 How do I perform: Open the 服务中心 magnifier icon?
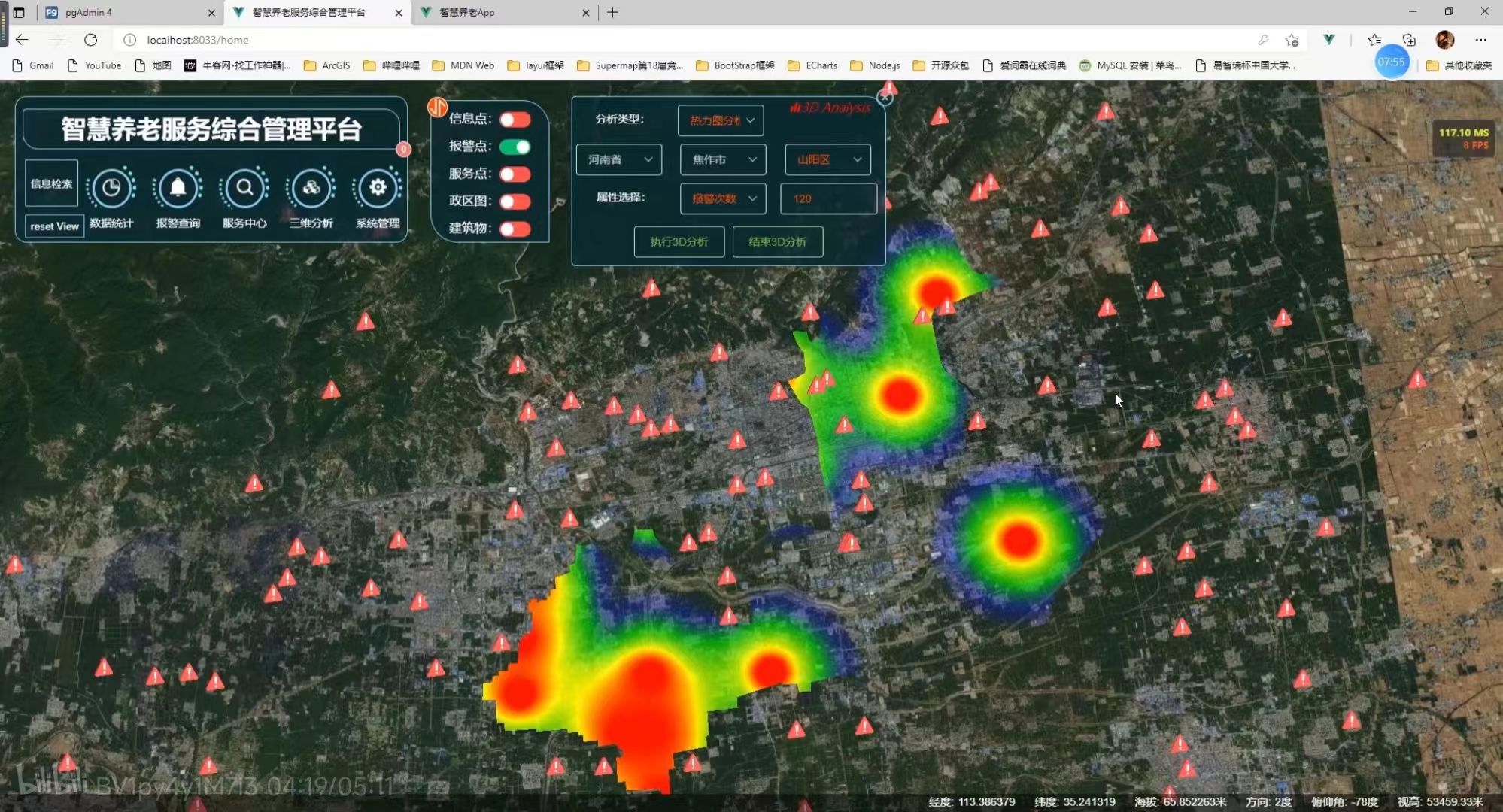pos(244,188)
